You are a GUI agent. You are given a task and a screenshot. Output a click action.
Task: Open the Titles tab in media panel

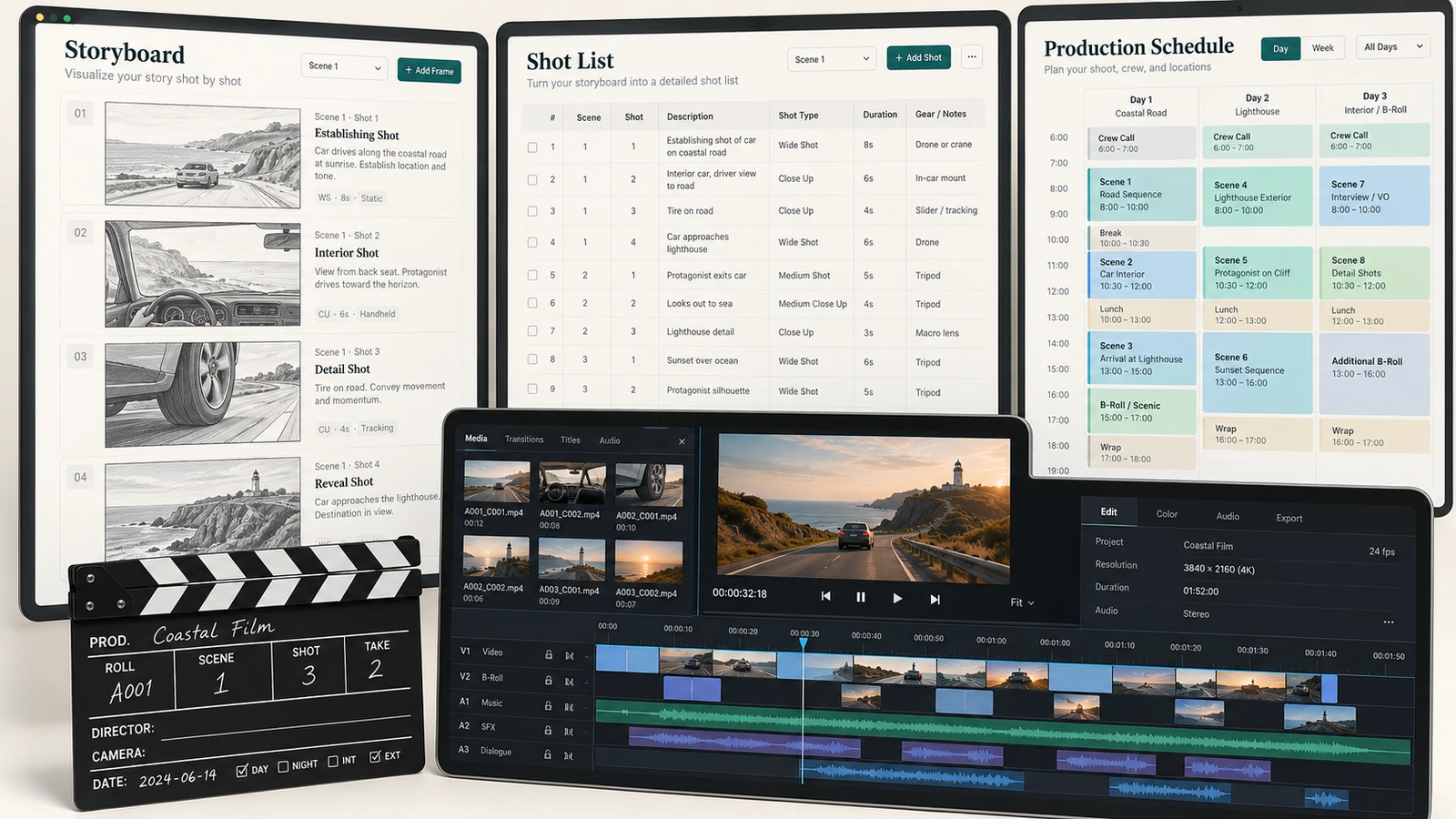571,440
